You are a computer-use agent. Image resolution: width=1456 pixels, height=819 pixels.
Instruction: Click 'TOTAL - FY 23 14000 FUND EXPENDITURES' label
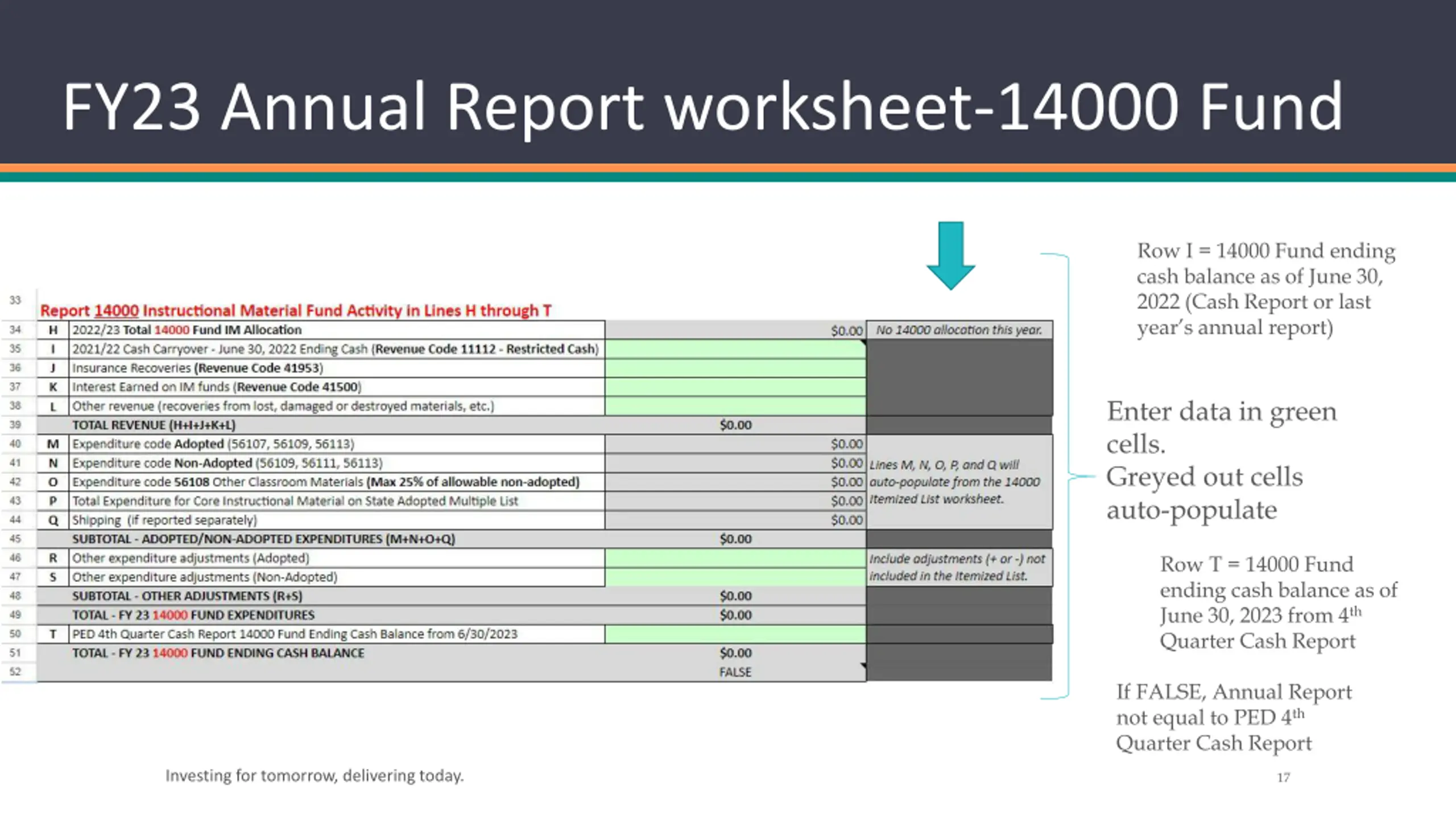193,615
